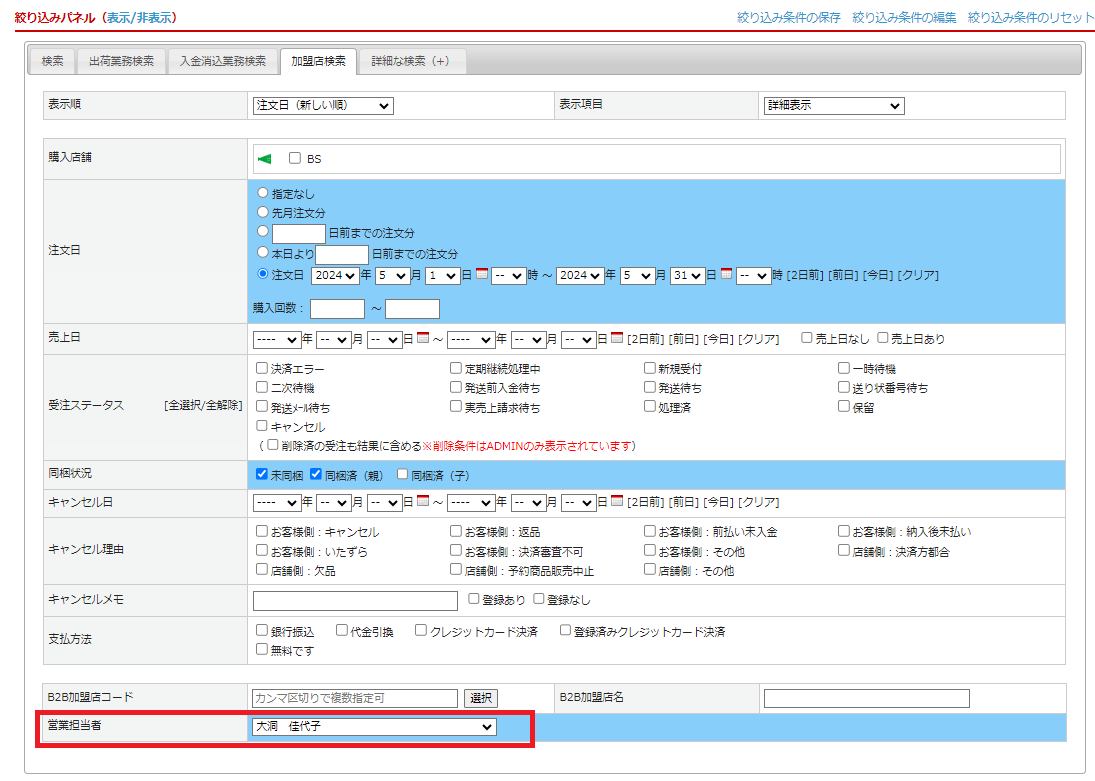The width and height of the screenshot is (1095, 781).
Task: Click into the キャンセルメモ text field
Action: 355,601
